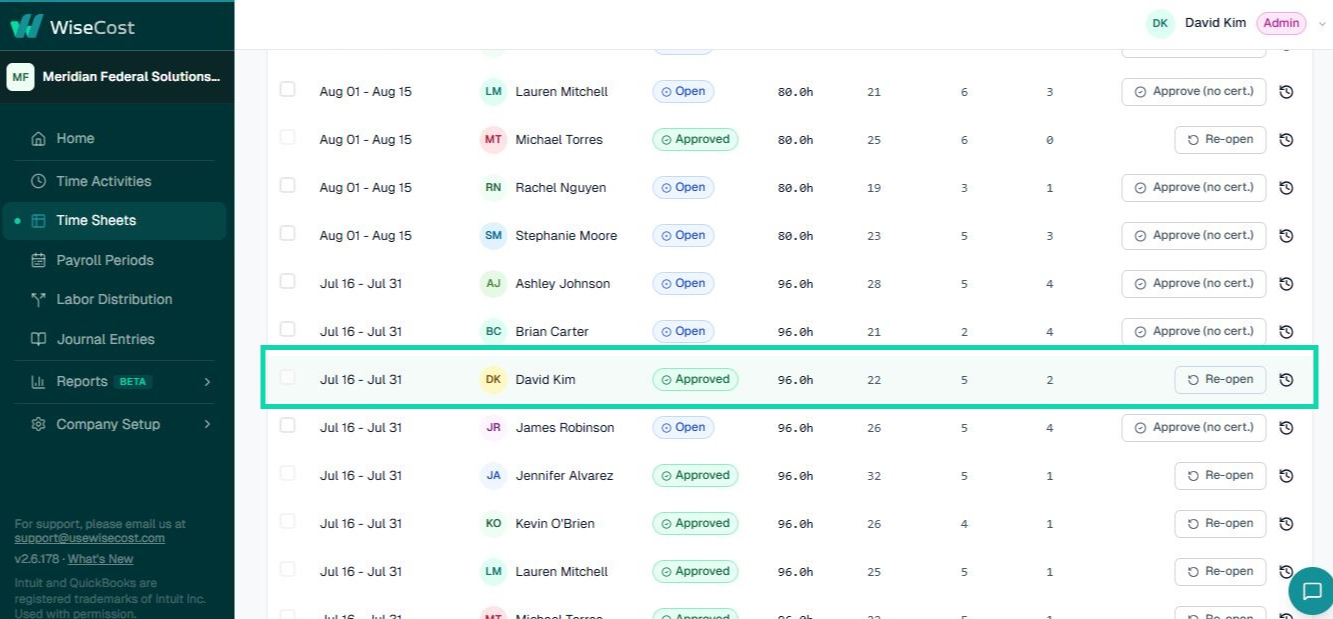Approve Stephanie Moore timesheet without cert
This screenshot has height=619, width=1333.
tap(1194, 235)
